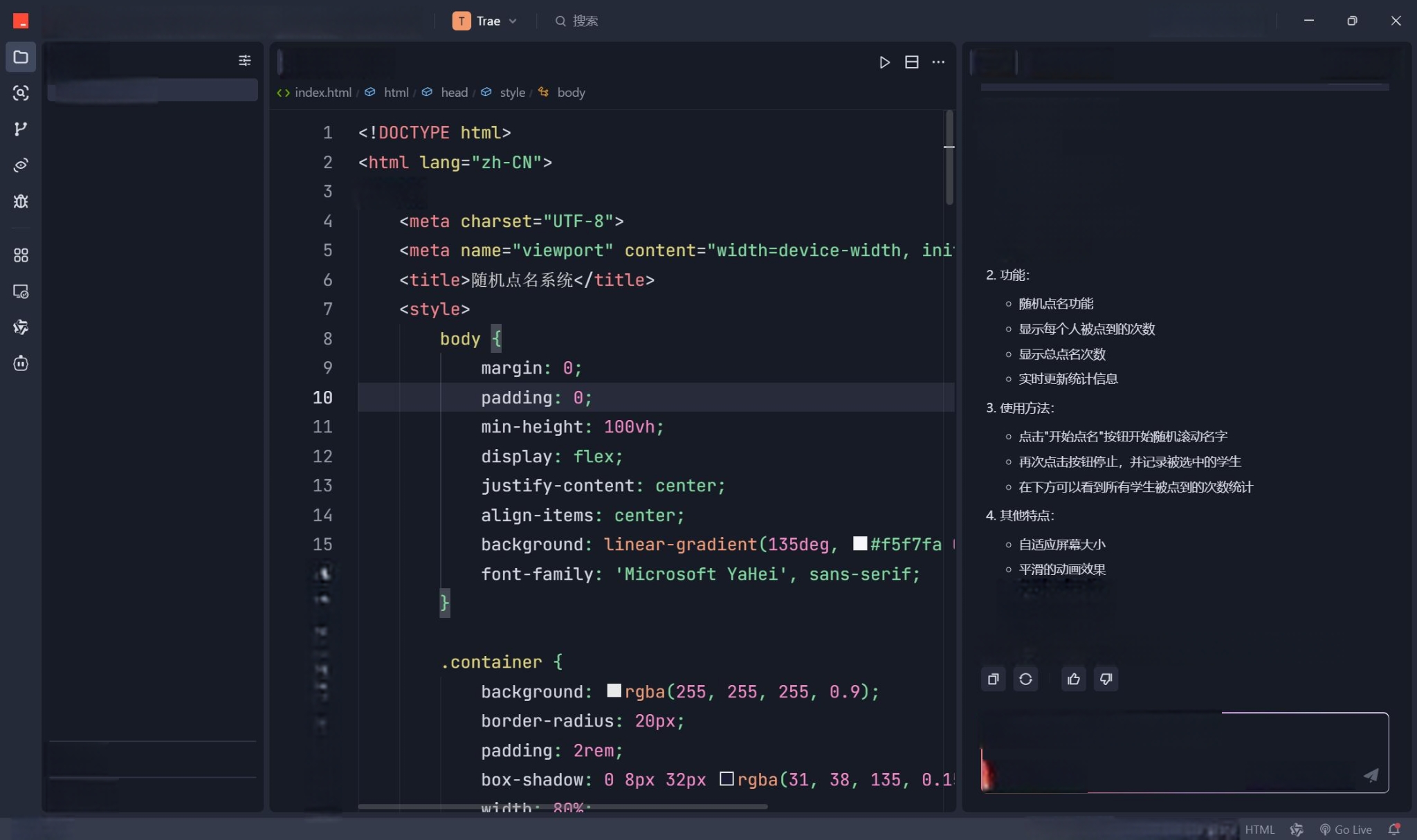Open color picker for rgba(255, 255, 255, 0.9) swatch
1417x840 pixels.
point(614,691)
